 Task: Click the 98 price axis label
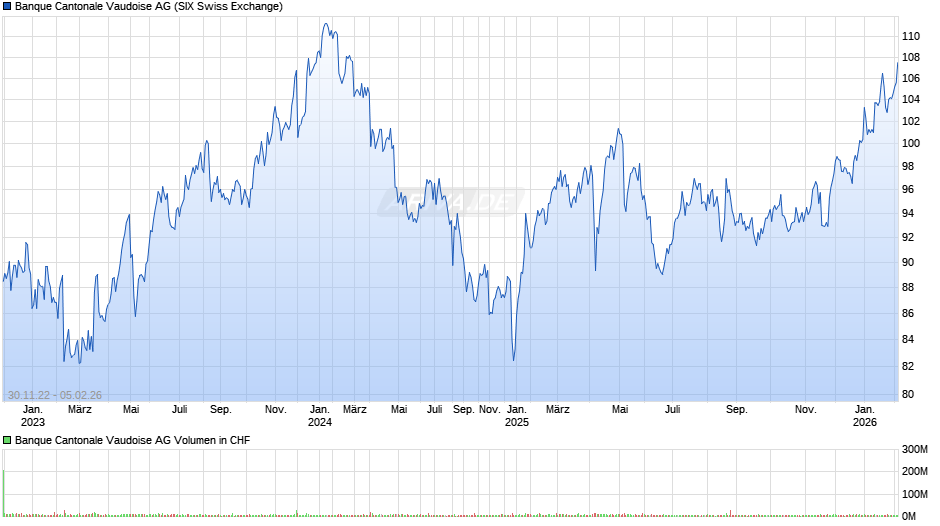(908, 166)
